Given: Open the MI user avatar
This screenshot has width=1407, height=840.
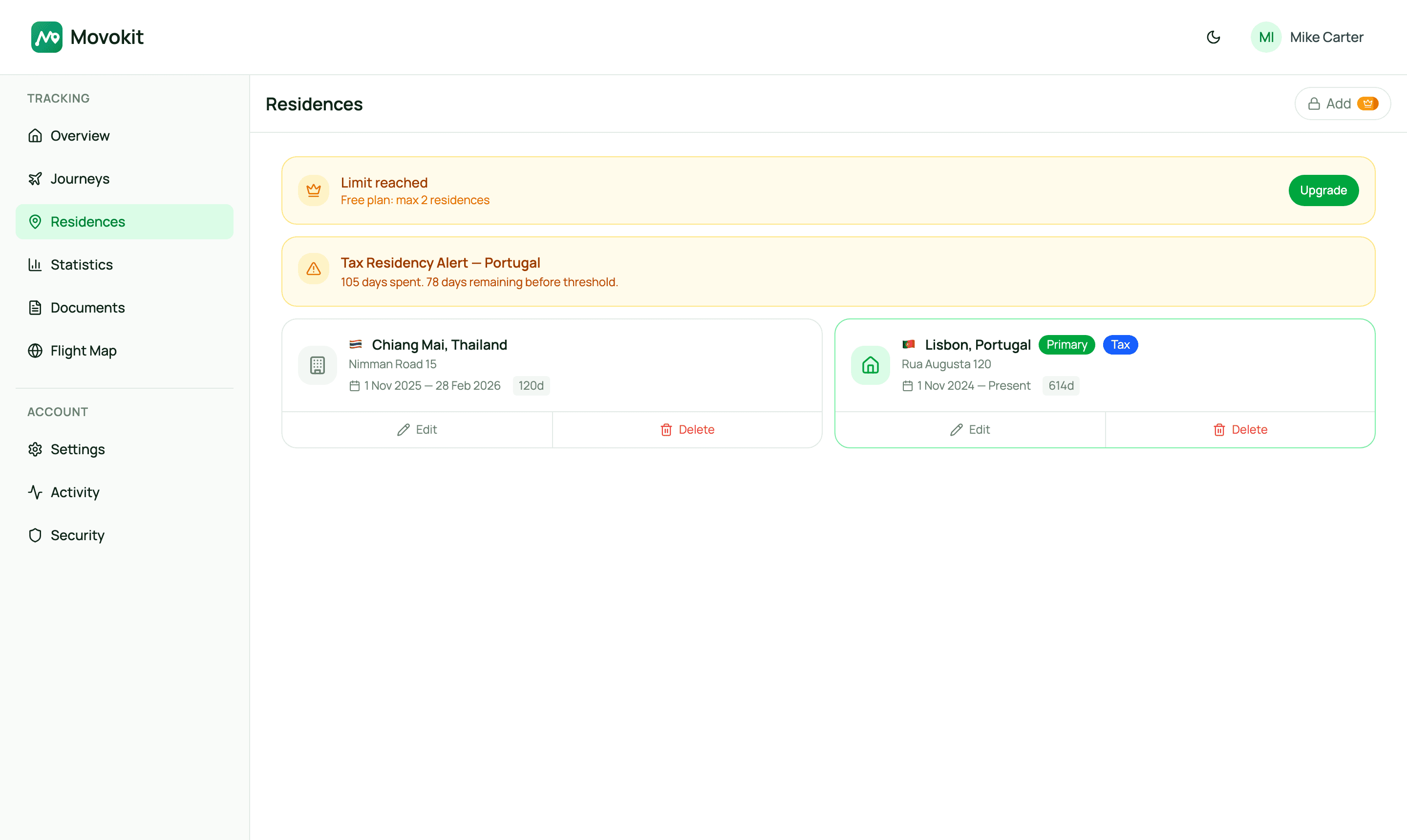Looking at the screenshot, I should click(1266, 37).
